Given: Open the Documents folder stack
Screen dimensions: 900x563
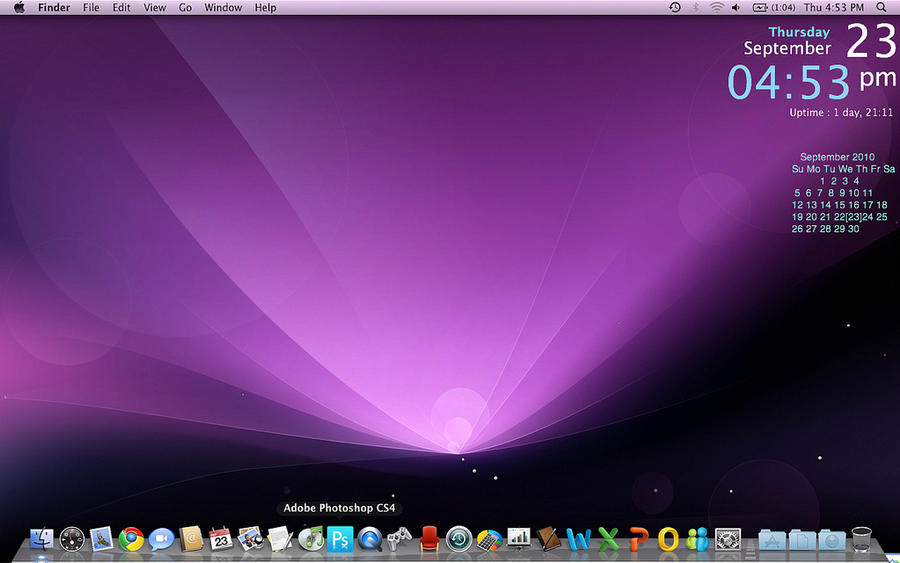Looking at the screenshot, I should click(802, 540).
